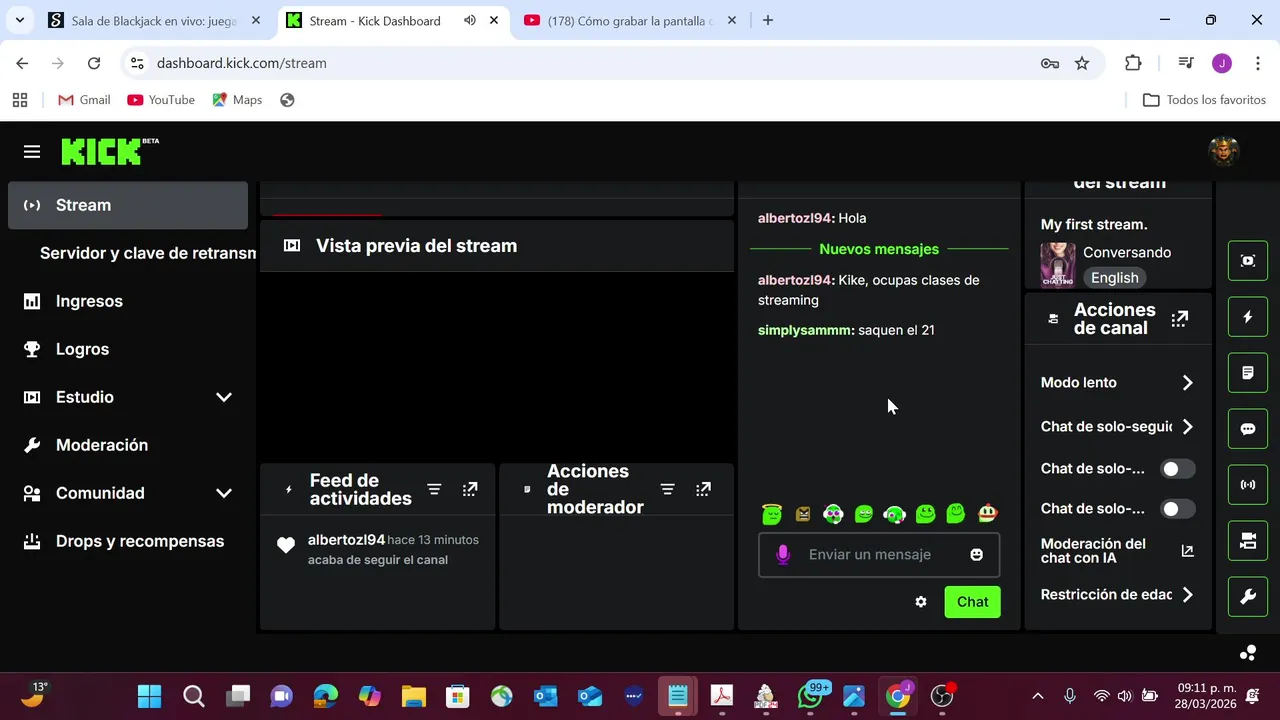Image resolution: width=1280 pixels, height=720 pixels.
Task: Click the English language tag
Action: (1114, 278)
